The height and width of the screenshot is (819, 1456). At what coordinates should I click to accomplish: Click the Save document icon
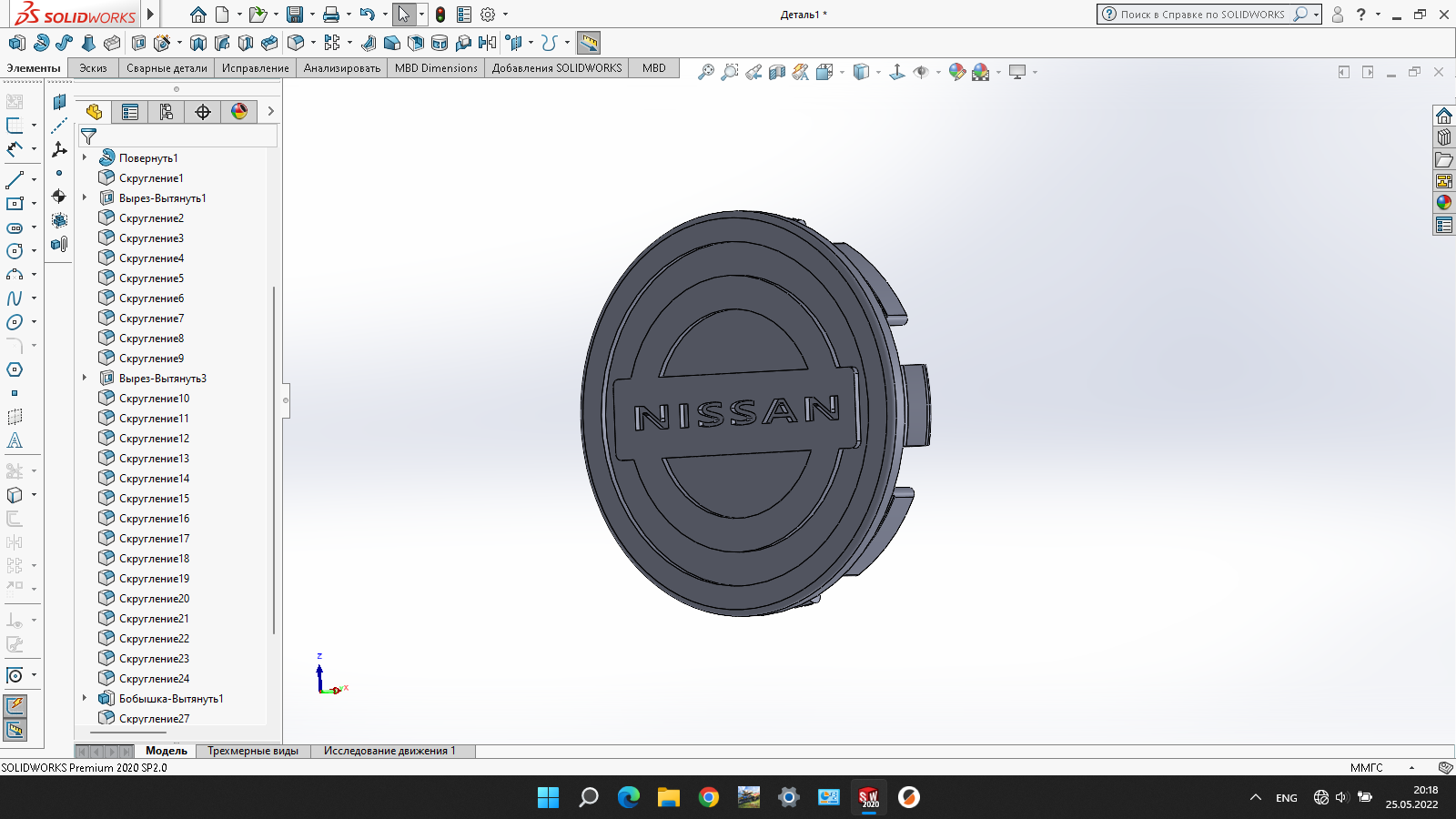pos(294,15)
